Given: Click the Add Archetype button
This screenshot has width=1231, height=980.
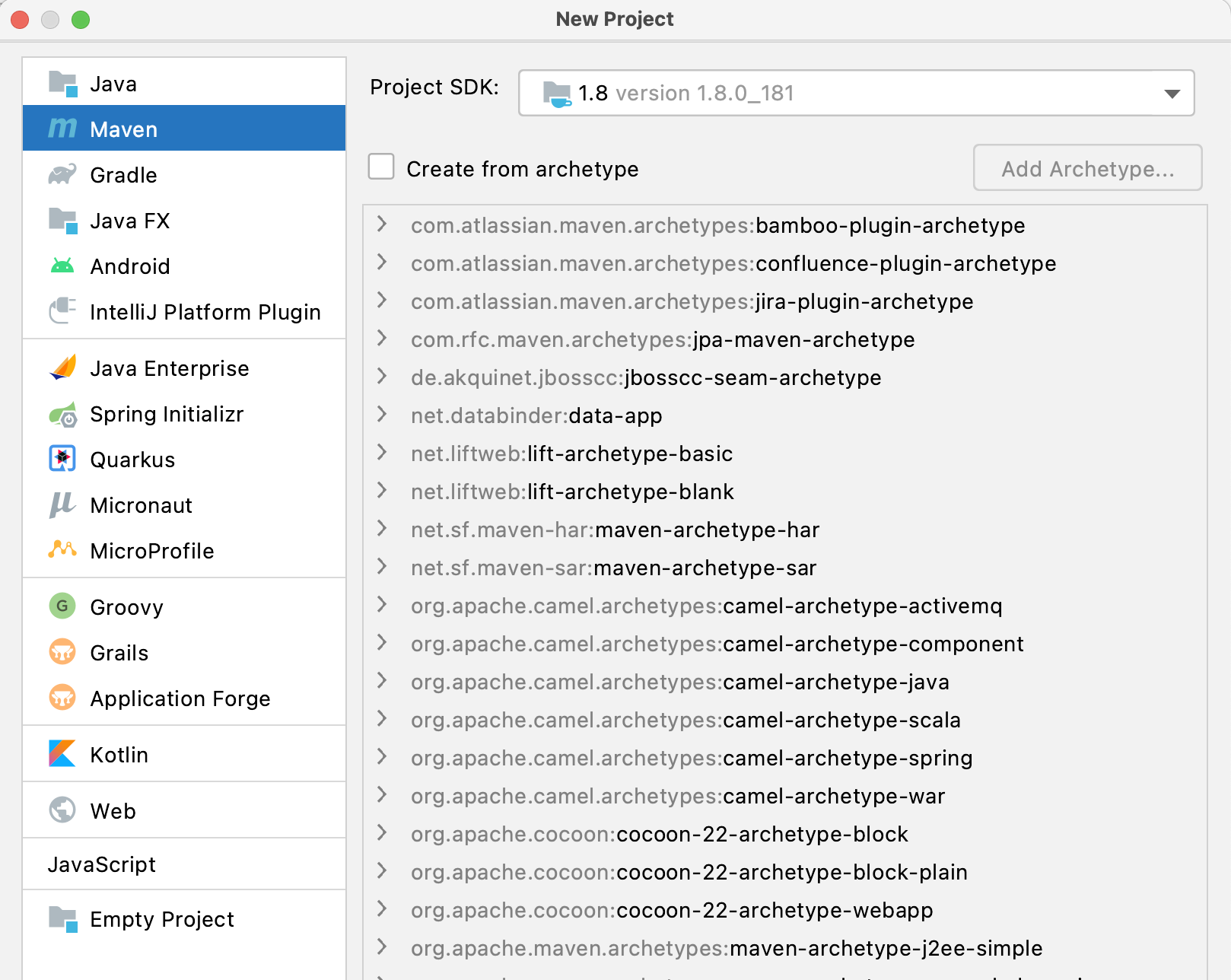Looking at the screenshot, I should click(1087, 168).
